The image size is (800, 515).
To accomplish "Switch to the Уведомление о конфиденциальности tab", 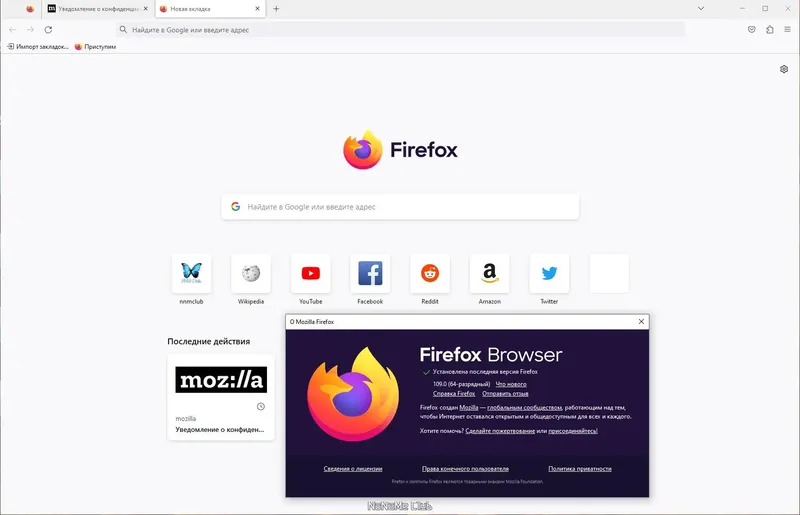I will tap(98, 9).
